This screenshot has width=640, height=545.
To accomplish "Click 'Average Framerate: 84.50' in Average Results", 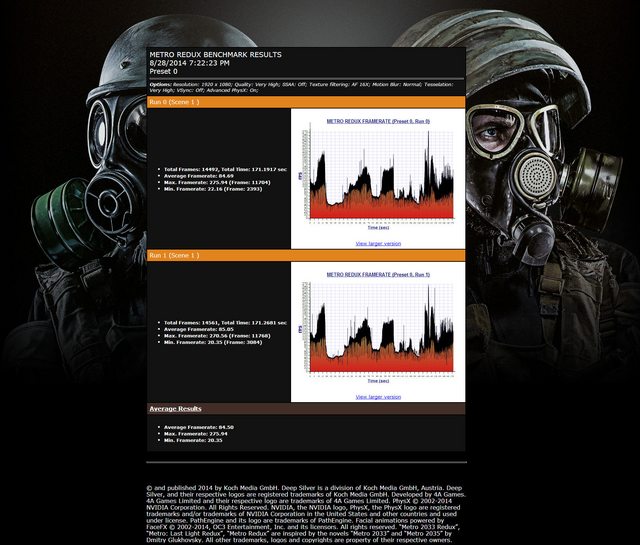I will pos(199,427).
